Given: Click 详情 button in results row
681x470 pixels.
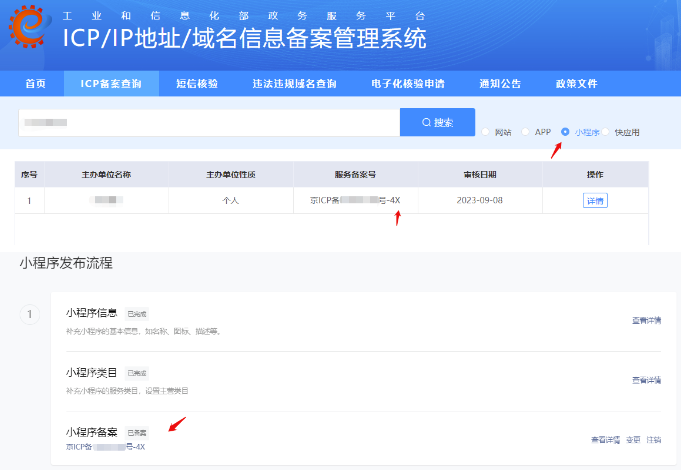Looking at the screenshot, I should [595, 200].
